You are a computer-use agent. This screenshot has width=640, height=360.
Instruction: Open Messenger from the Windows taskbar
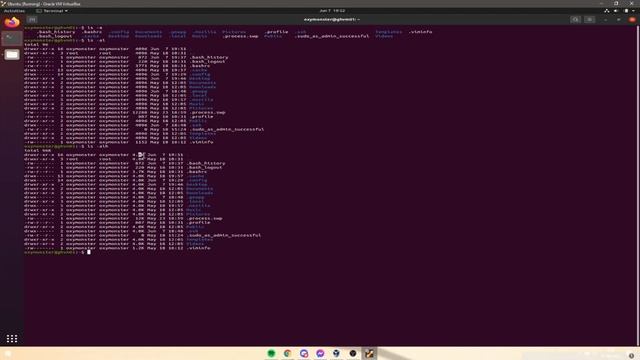320,353
